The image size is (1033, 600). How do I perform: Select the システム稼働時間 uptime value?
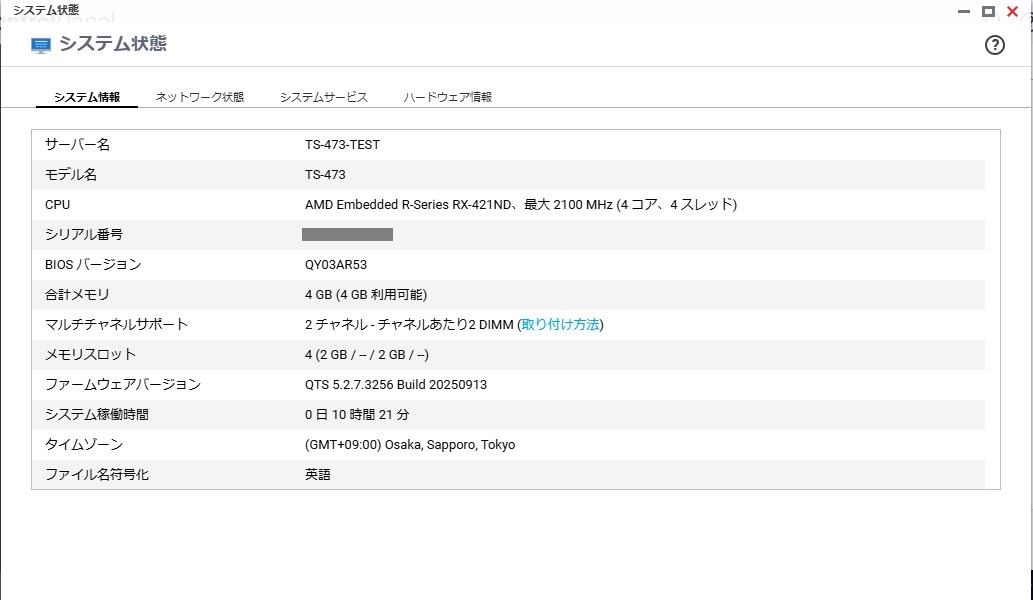[x=356, y=415]
